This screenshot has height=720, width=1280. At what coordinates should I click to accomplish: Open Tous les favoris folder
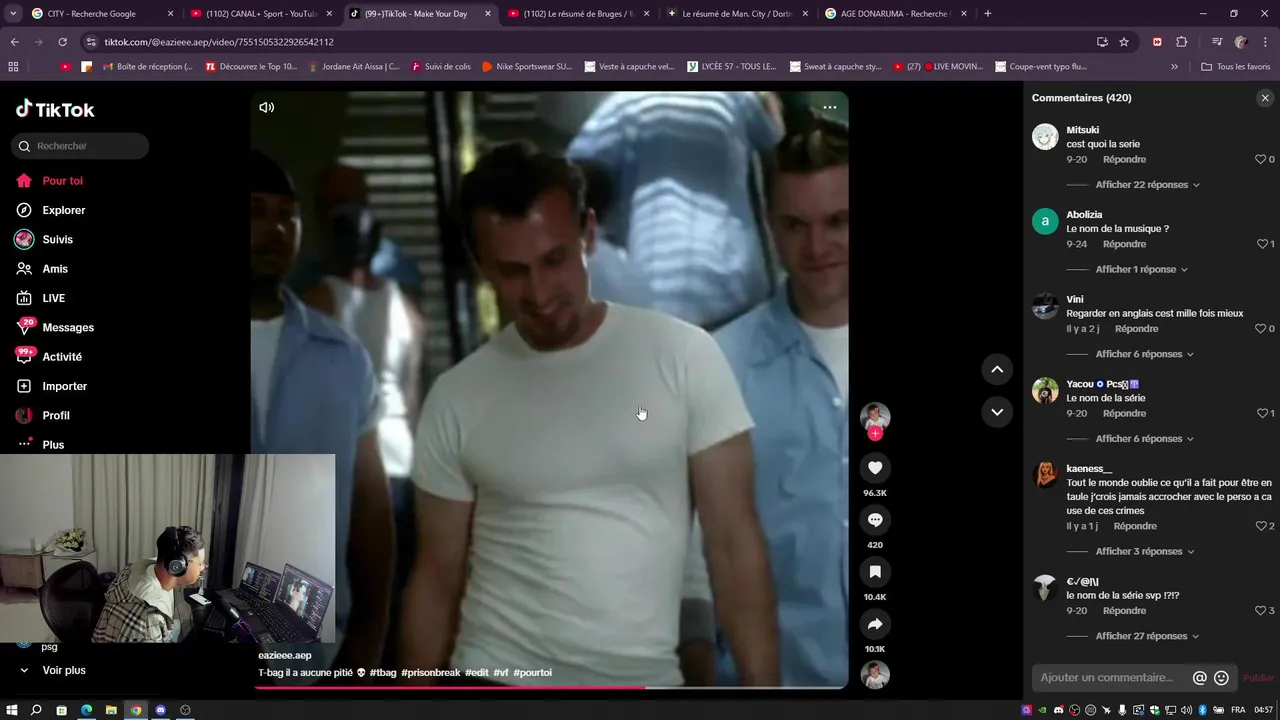(1236, 67)
